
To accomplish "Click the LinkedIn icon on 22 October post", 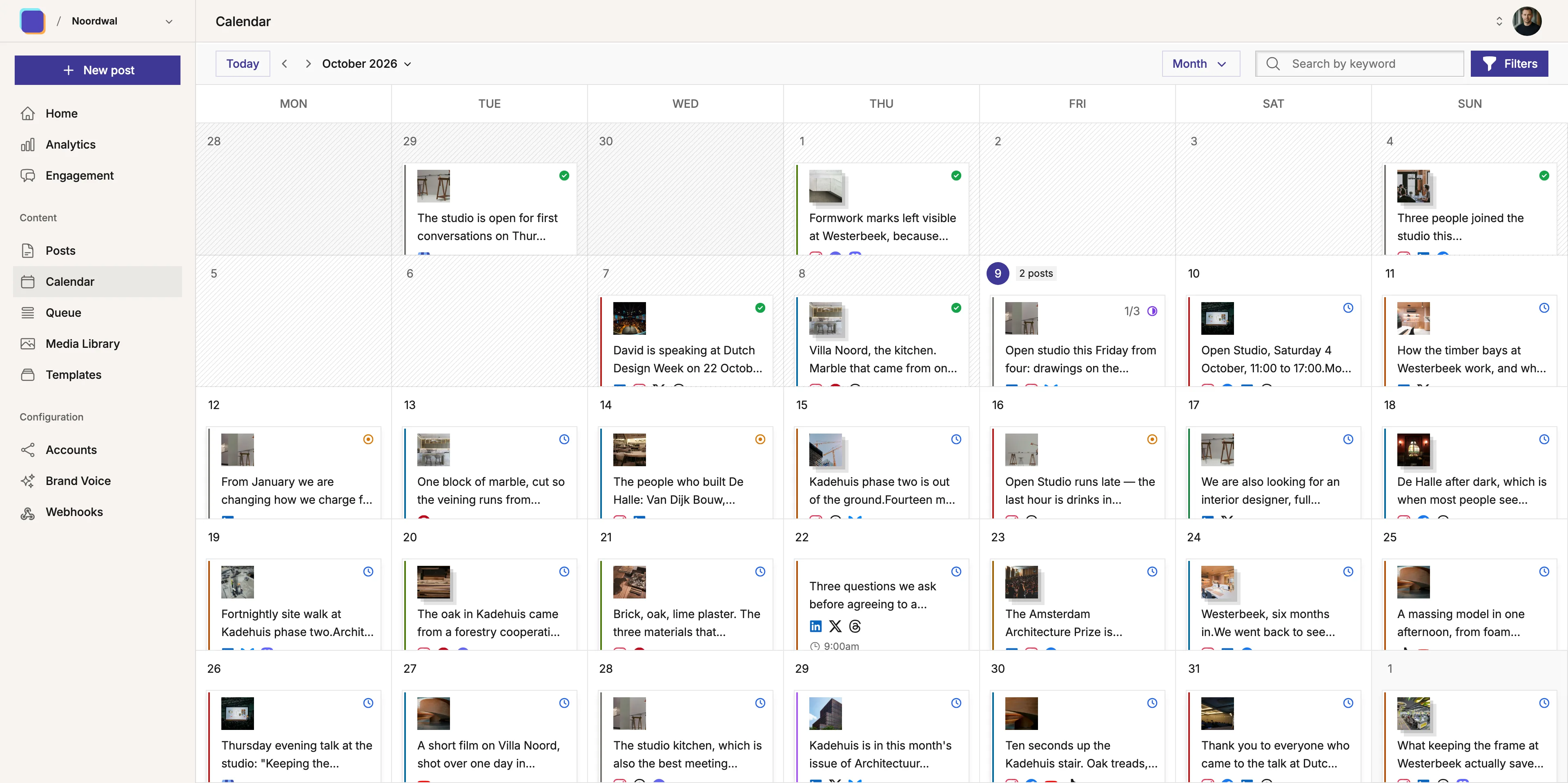I will (816, 626).
